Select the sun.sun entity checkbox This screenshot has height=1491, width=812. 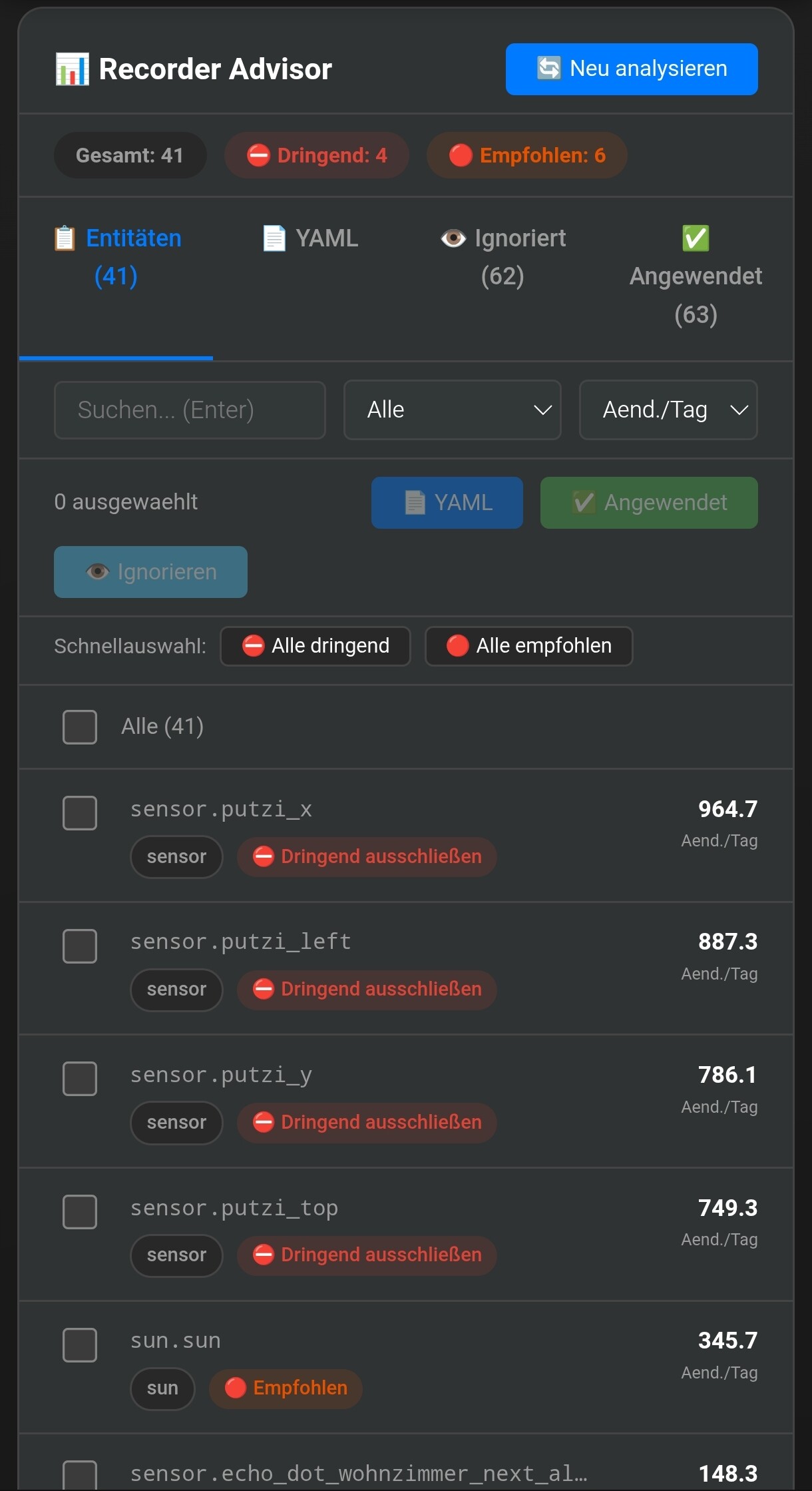pos(80,1345)
